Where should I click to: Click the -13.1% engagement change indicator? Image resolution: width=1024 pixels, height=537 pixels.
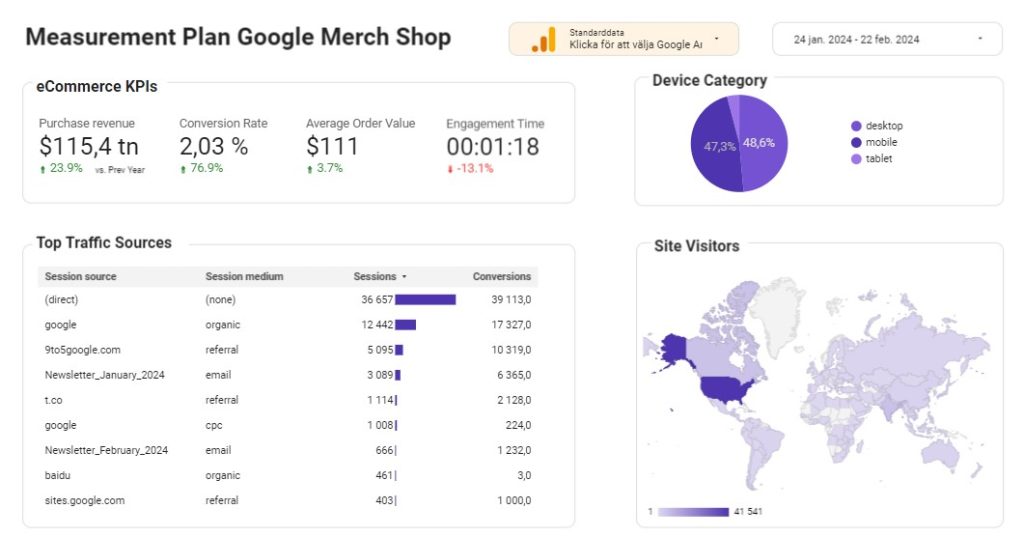[x=470, y=169]
